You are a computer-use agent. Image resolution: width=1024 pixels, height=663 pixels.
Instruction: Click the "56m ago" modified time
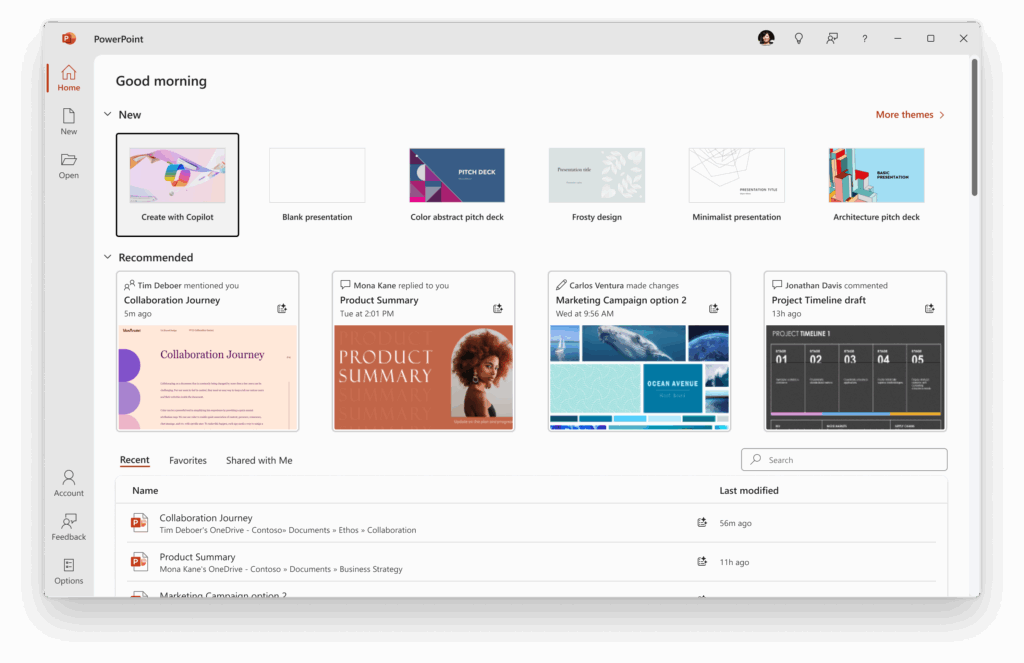coord(735,523)
